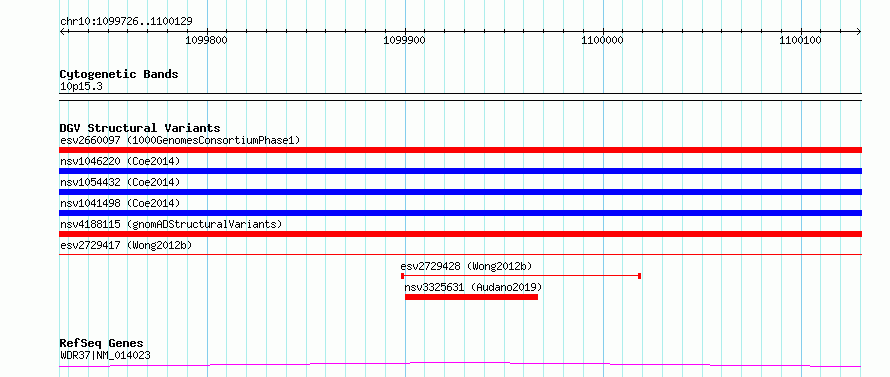Click ruler tick label 1099800

point(207,40)
